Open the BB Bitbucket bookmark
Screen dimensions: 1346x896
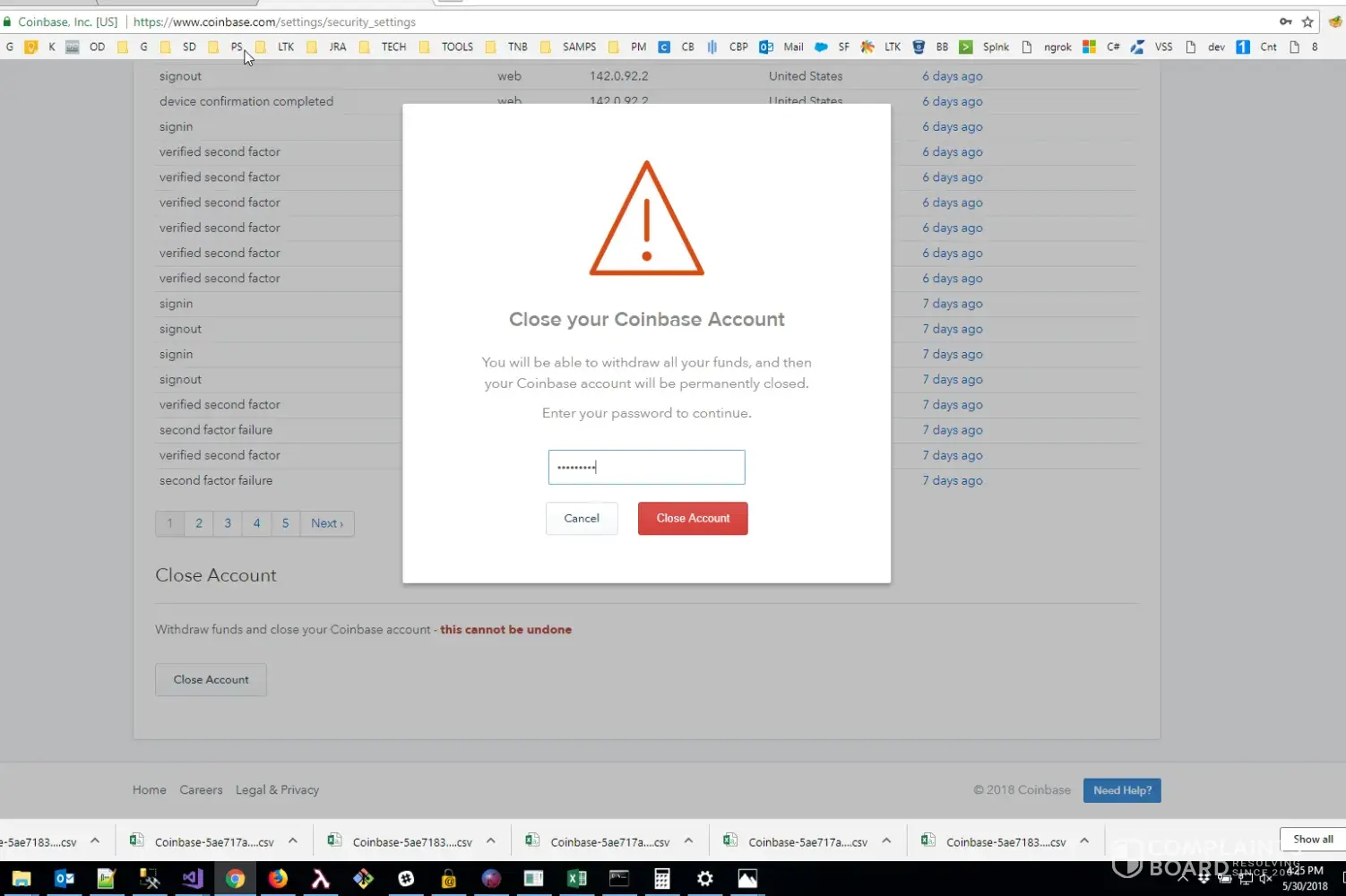930,47
